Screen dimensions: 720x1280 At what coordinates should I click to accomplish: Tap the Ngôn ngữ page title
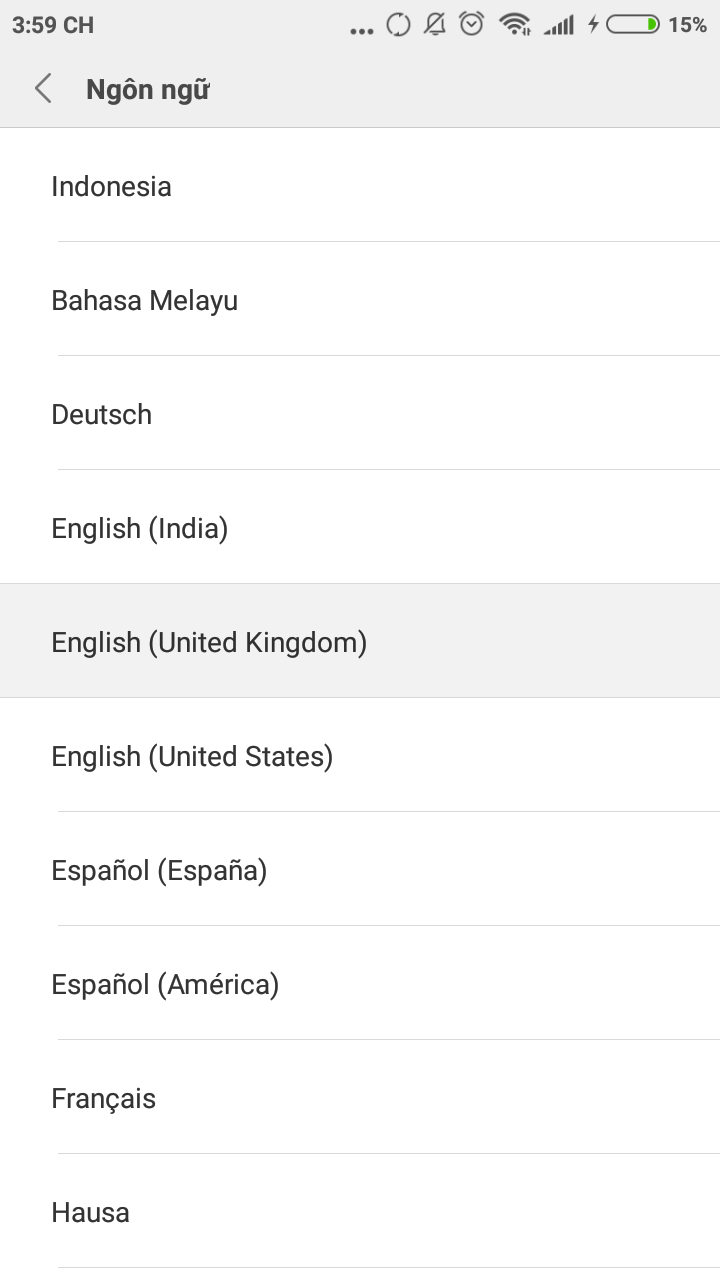pos(148,89)
